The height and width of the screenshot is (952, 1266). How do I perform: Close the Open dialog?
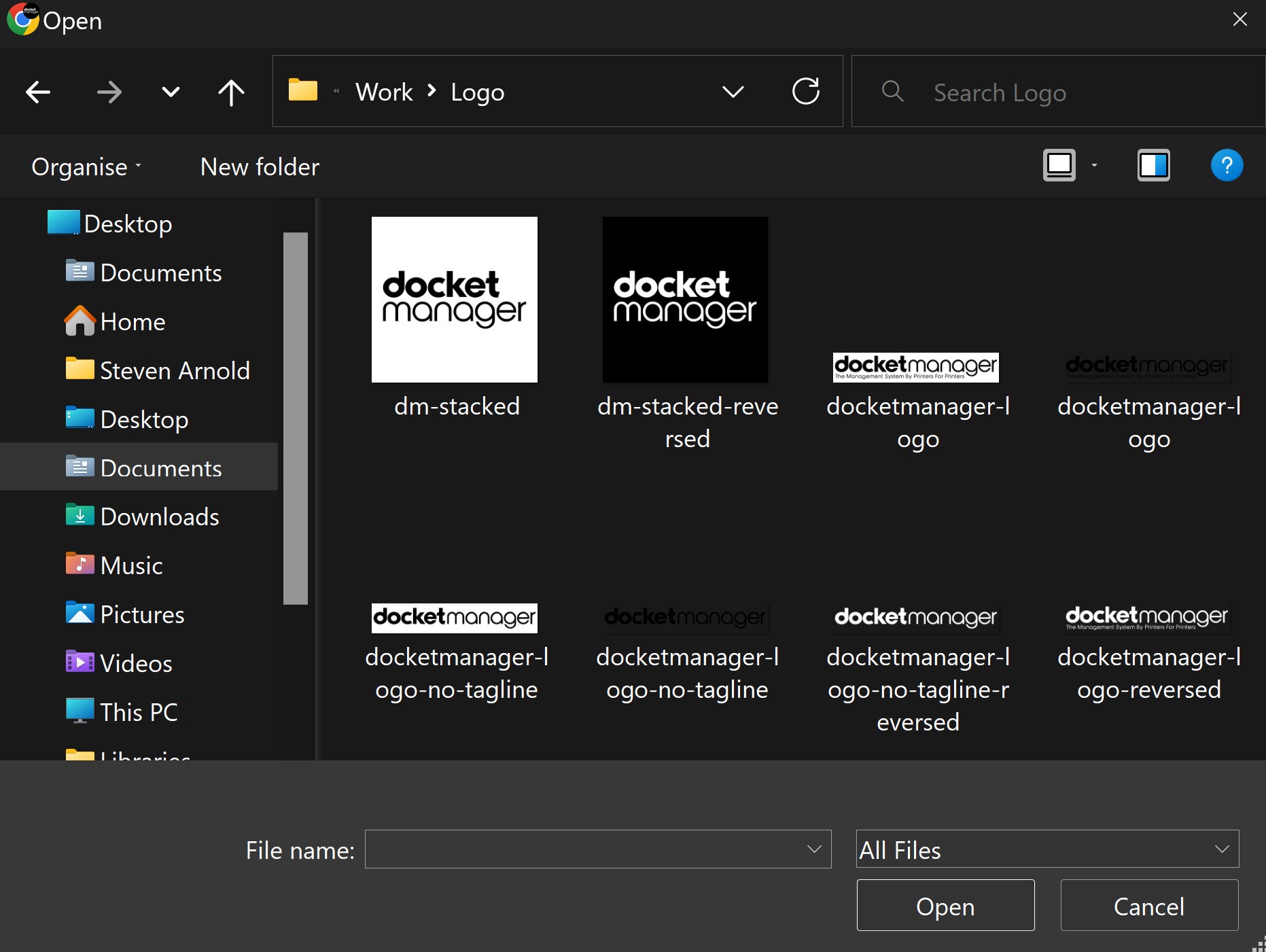tap(1239, 19)
